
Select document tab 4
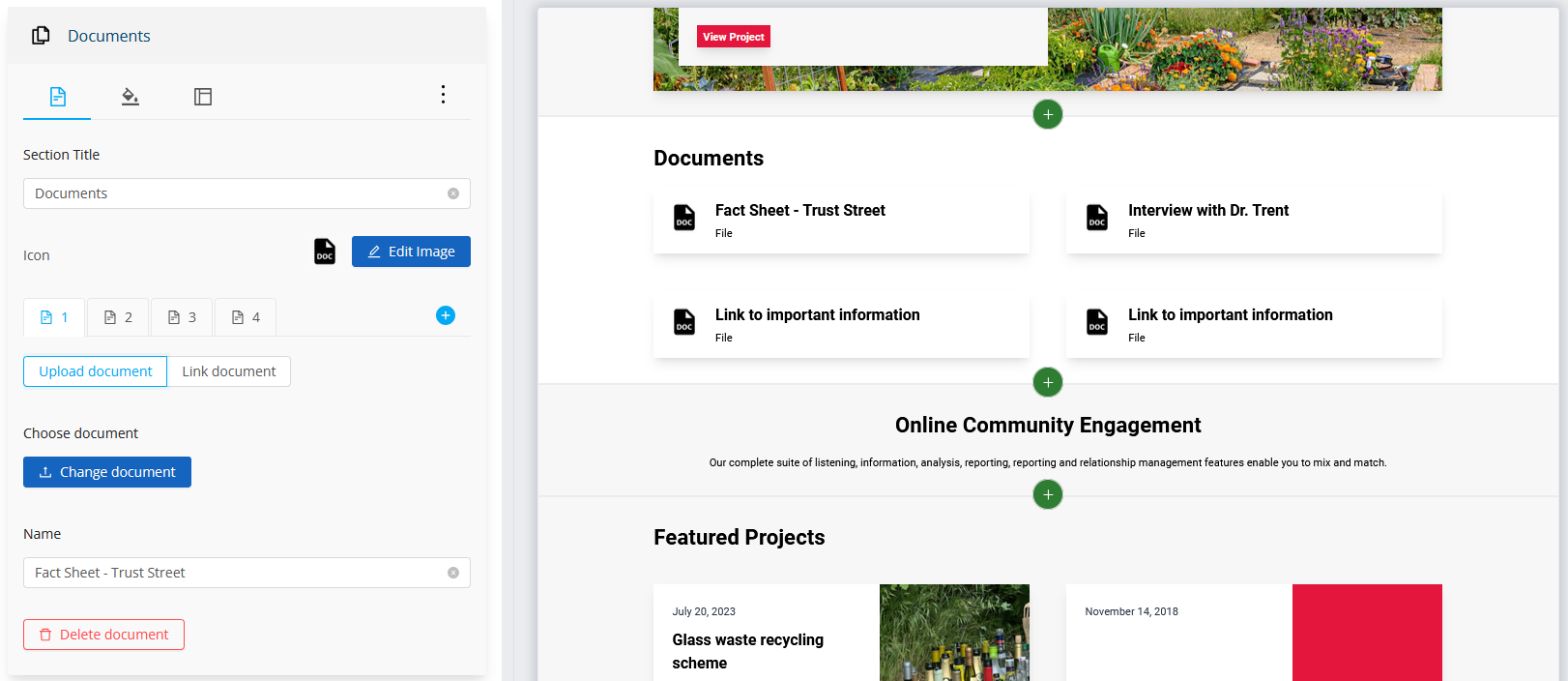pos(246,317)
